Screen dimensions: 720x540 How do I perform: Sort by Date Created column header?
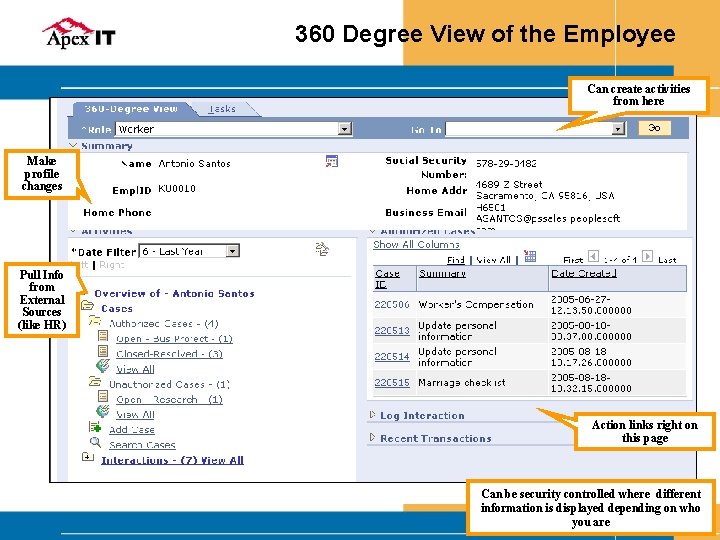click(584, 273)
